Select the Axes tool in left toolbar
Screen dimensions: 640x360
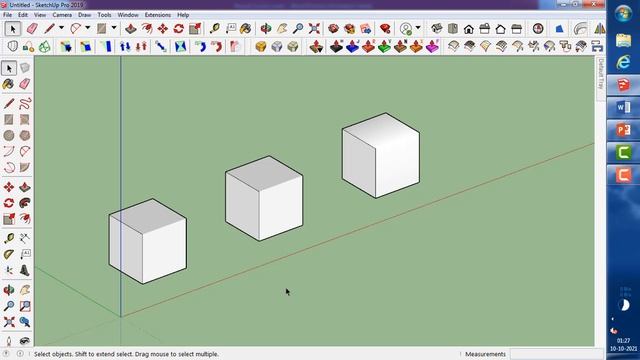[9, 270]
